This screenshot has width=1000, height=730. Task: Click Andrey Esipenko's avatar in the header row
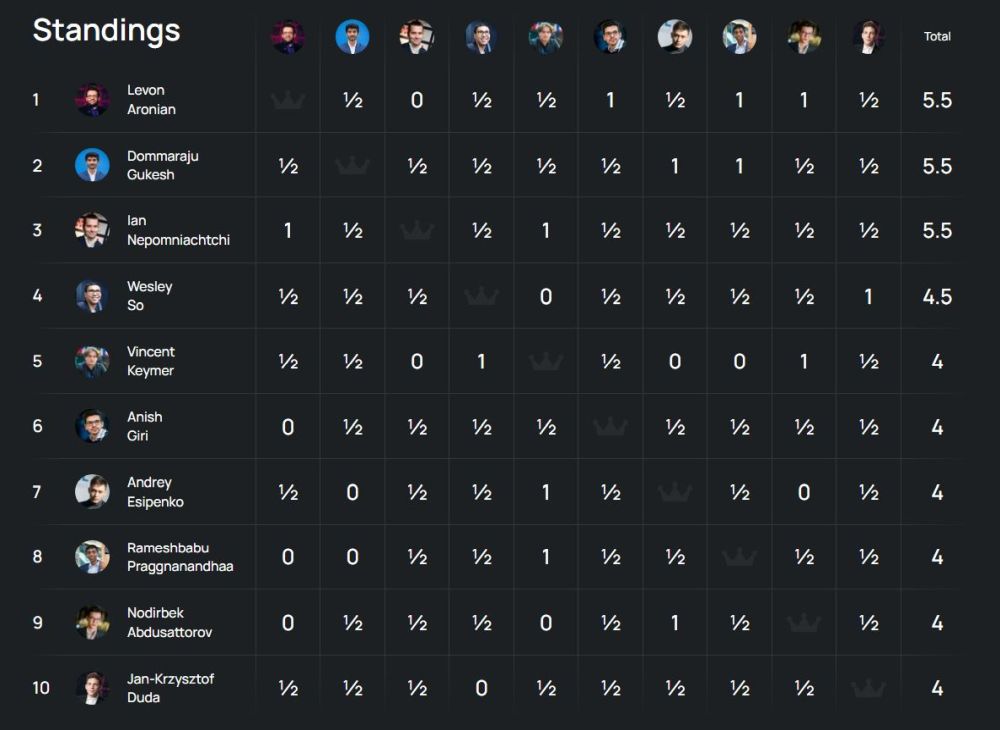pos(675,37)
